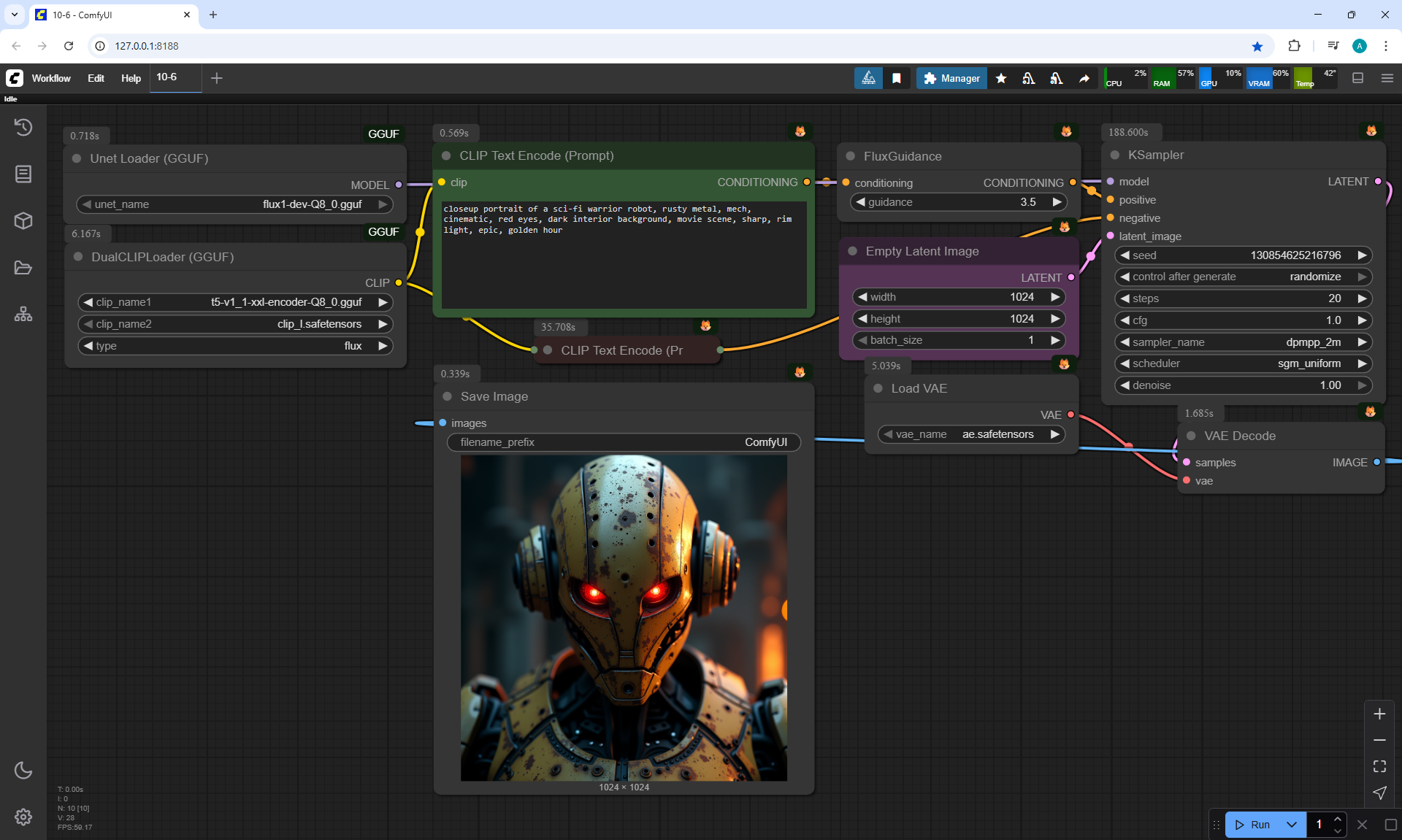The height and width of the screenshot is (840, 1402).
Task: Open the scheduler selector in KSampler
Action: tap(1243, 363)
